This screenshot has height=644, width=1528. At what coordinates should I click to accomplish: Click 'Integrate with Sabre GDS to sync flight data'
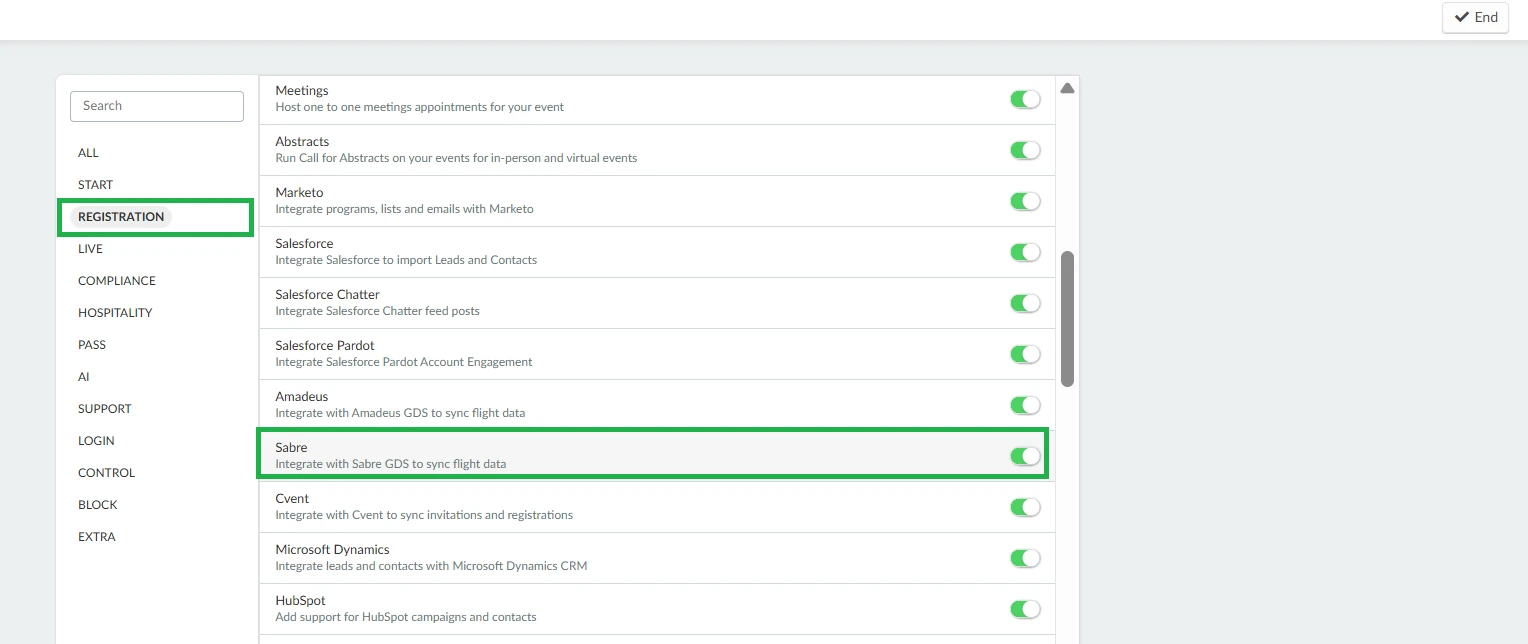pyautogui.click(x=390, y=464)
